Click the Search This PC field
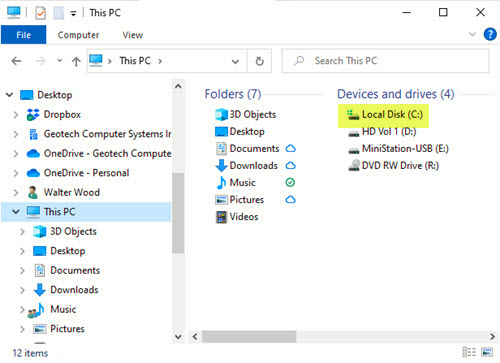 pos(385,61)
